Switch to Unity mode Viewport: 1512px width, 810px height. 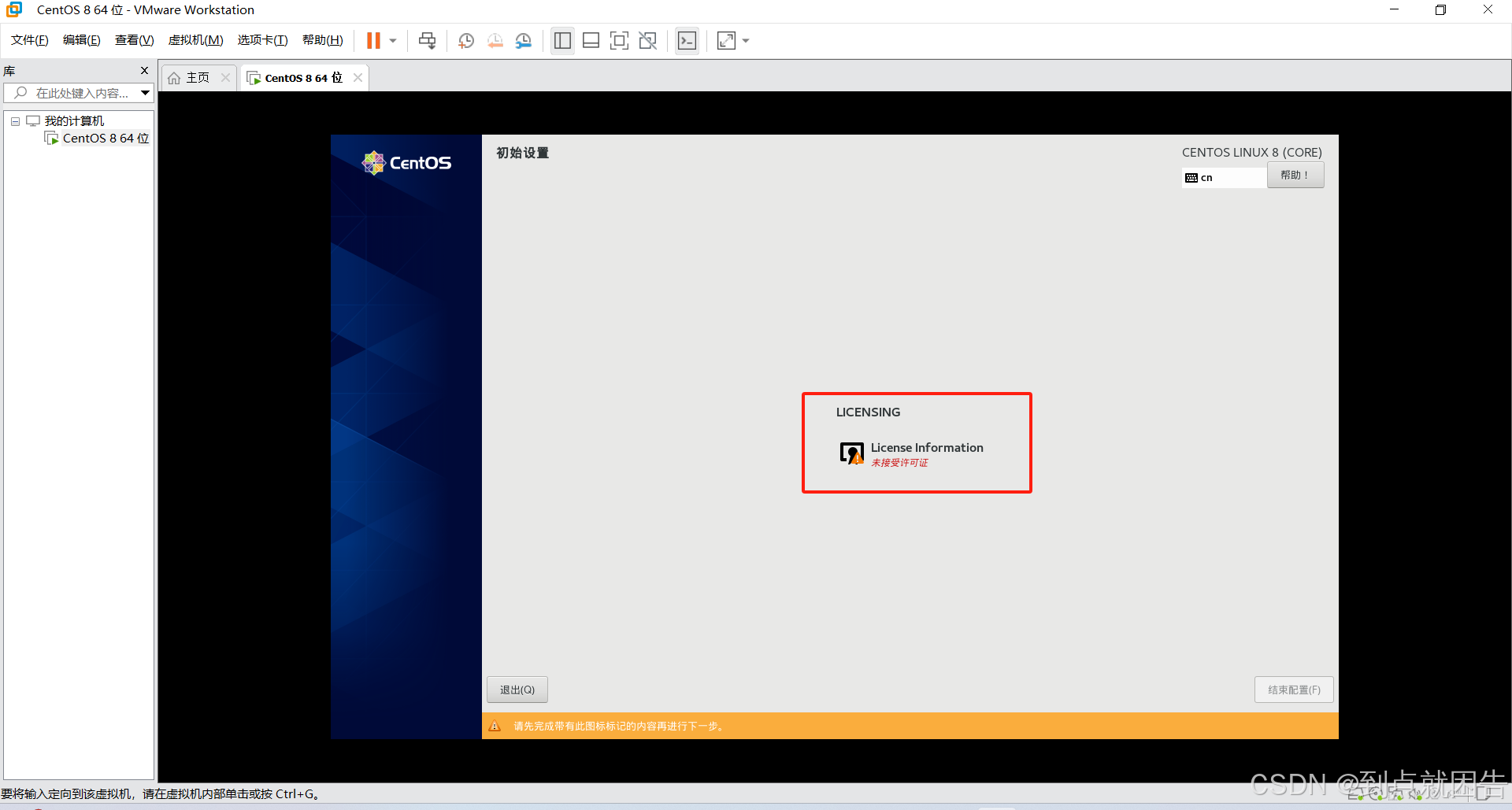(x=648, y=41)
